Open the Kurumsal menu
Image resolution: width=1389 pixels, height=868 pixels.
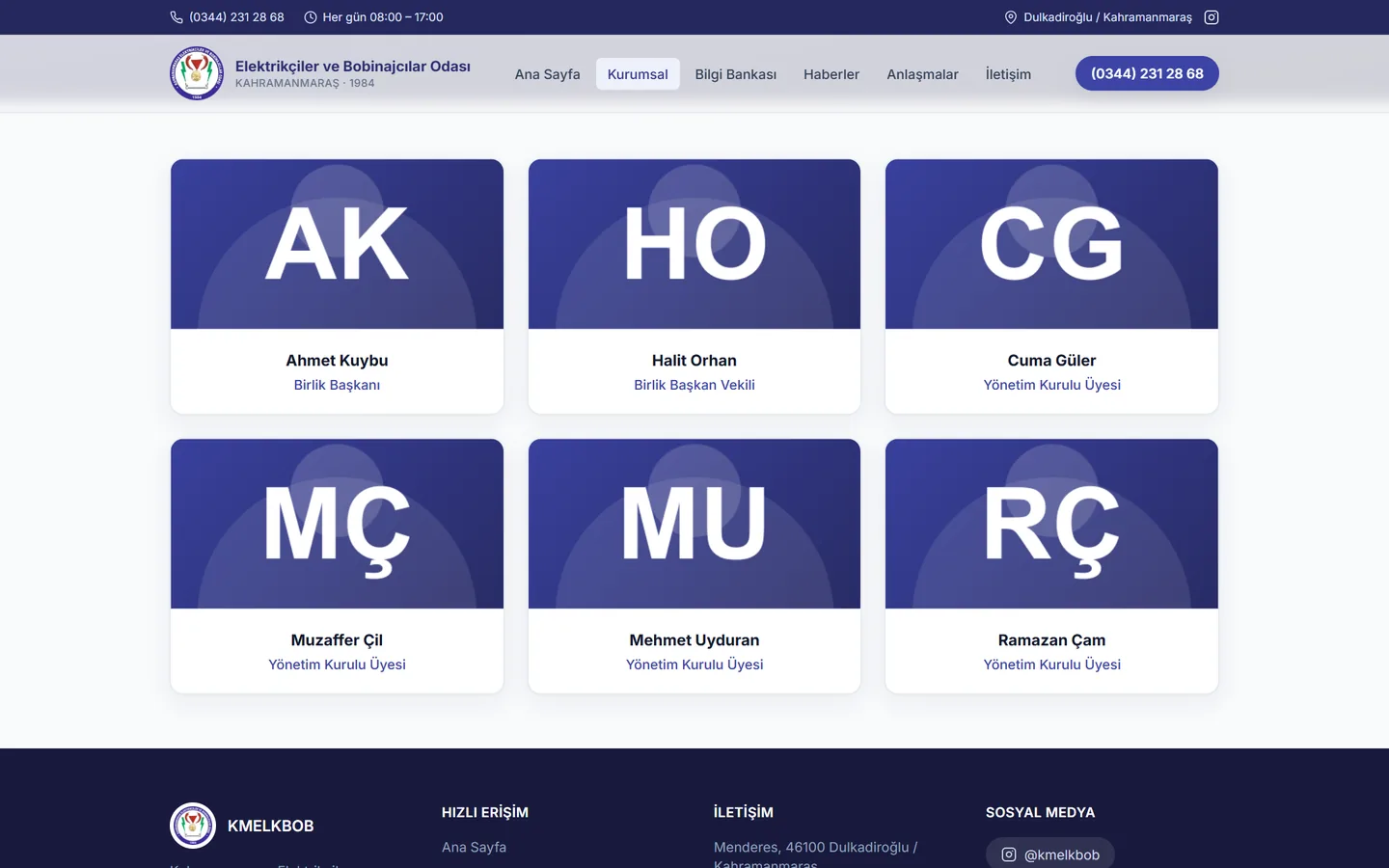point(638,74)
